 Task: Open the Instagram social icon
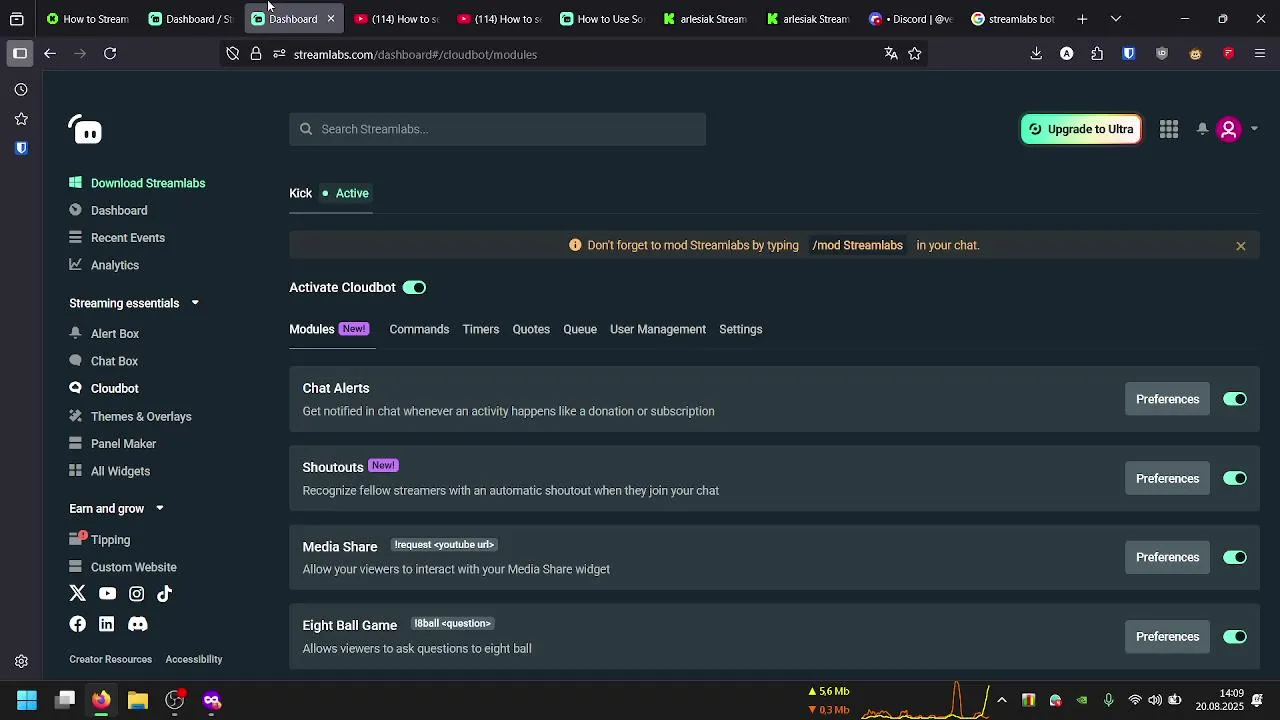pos(136,594)
